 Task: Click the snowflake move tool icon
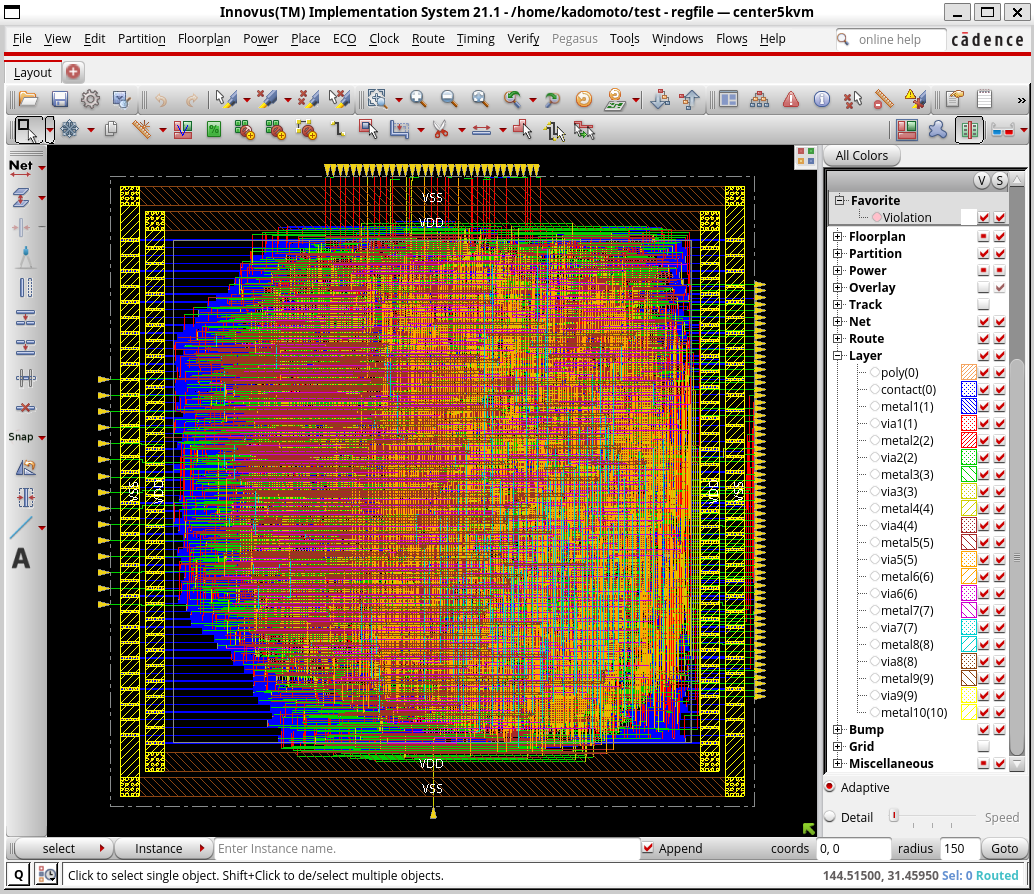(x=69, y=130)
